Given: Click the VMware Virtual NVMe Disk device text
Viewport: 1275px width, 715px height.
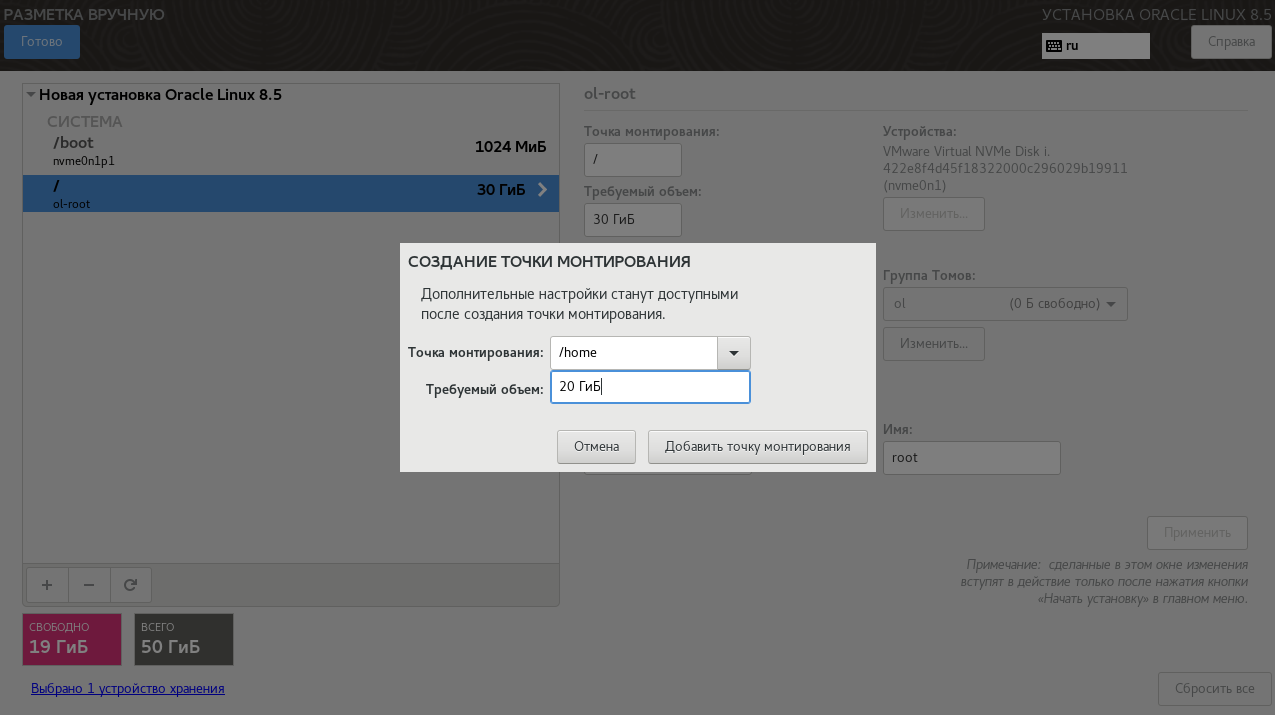Looking at the screenshot, I should [1005, 168].
